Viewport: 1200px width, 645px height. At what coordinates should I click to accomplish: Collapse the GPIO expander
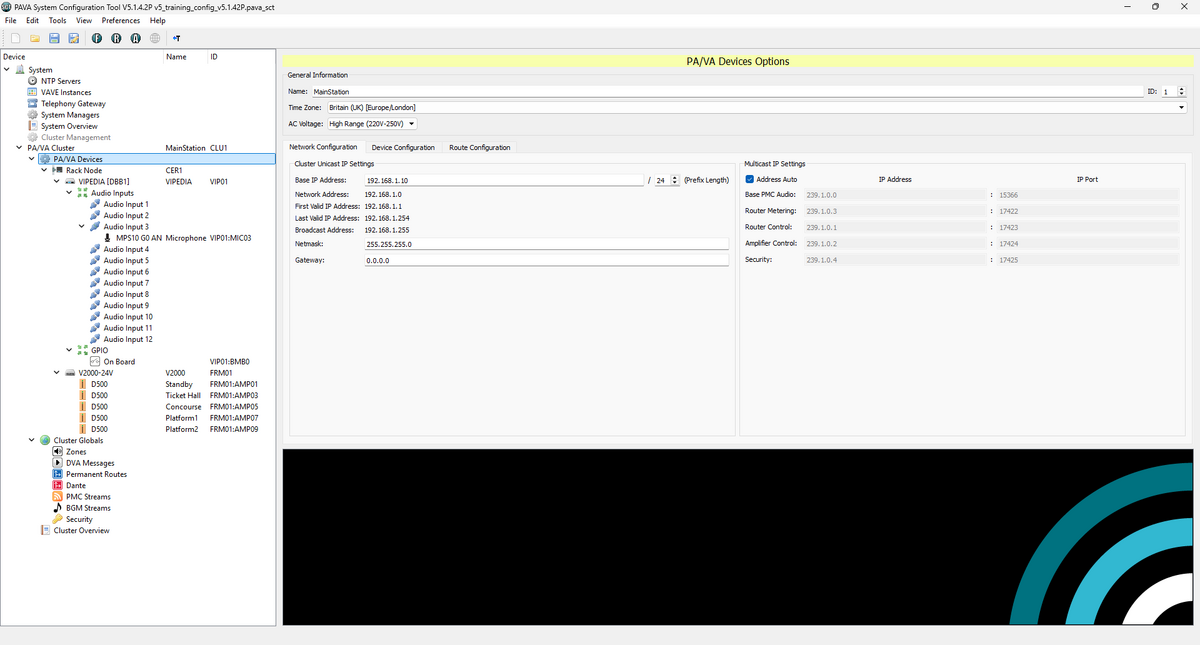click(69, 350)
